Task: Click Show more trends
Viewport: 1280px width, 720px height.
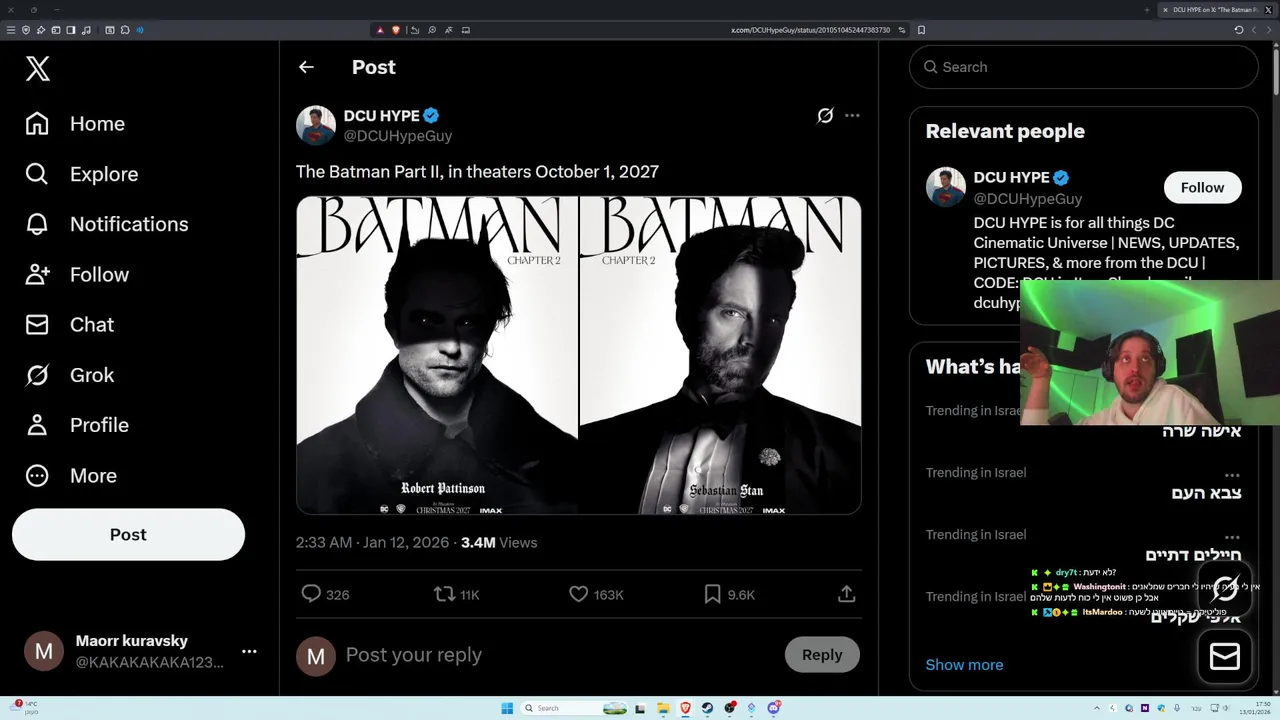Action: coord(964,665)
